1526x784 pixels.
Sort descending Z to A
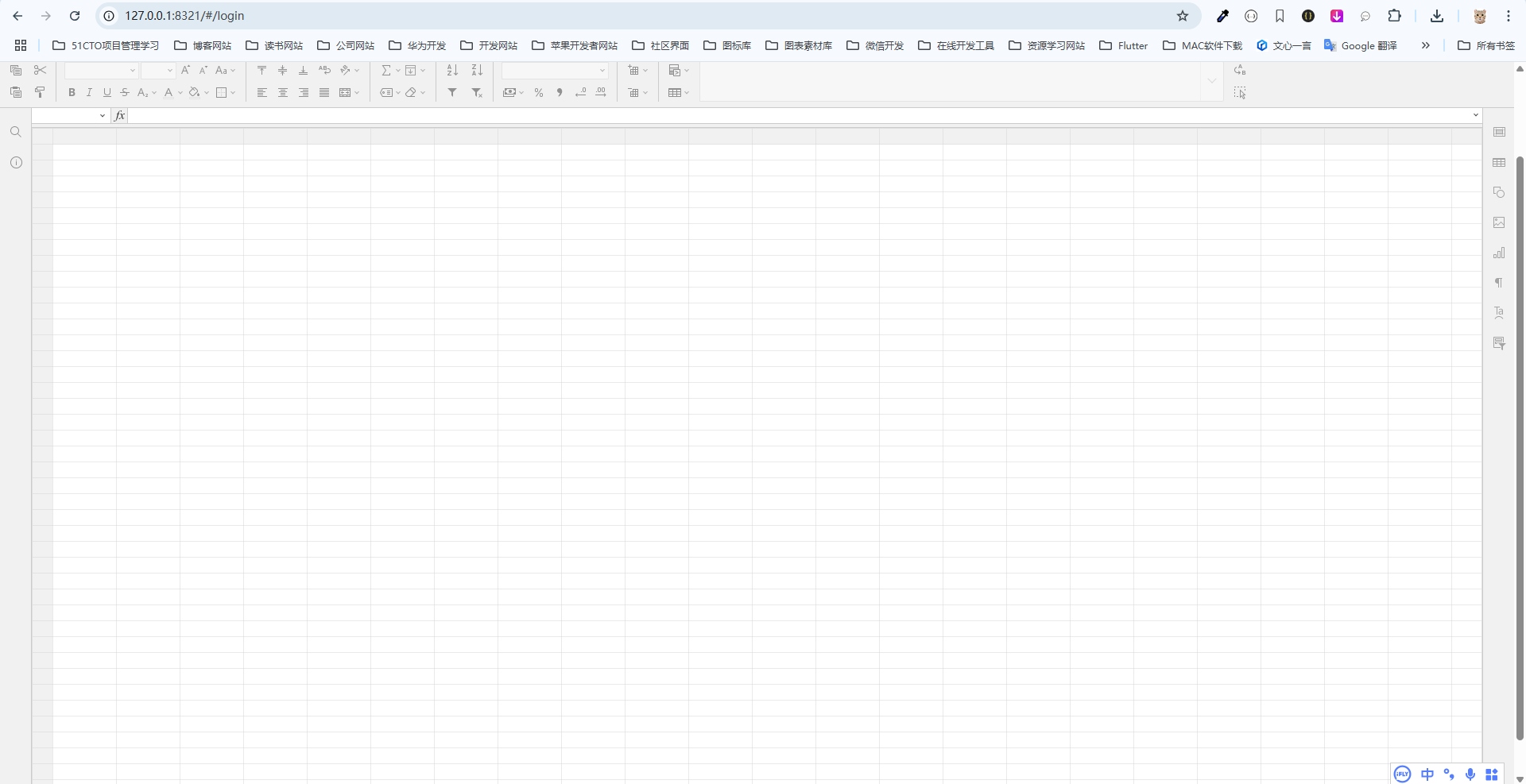[477, 71]
